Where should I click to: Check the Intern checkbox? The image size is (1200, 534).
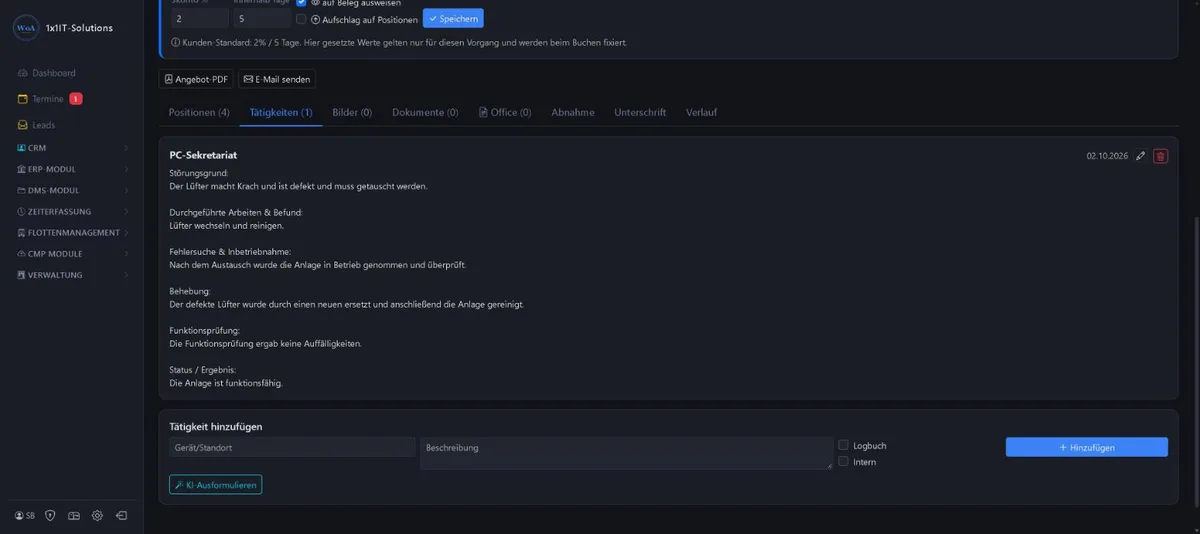[844, 461]
